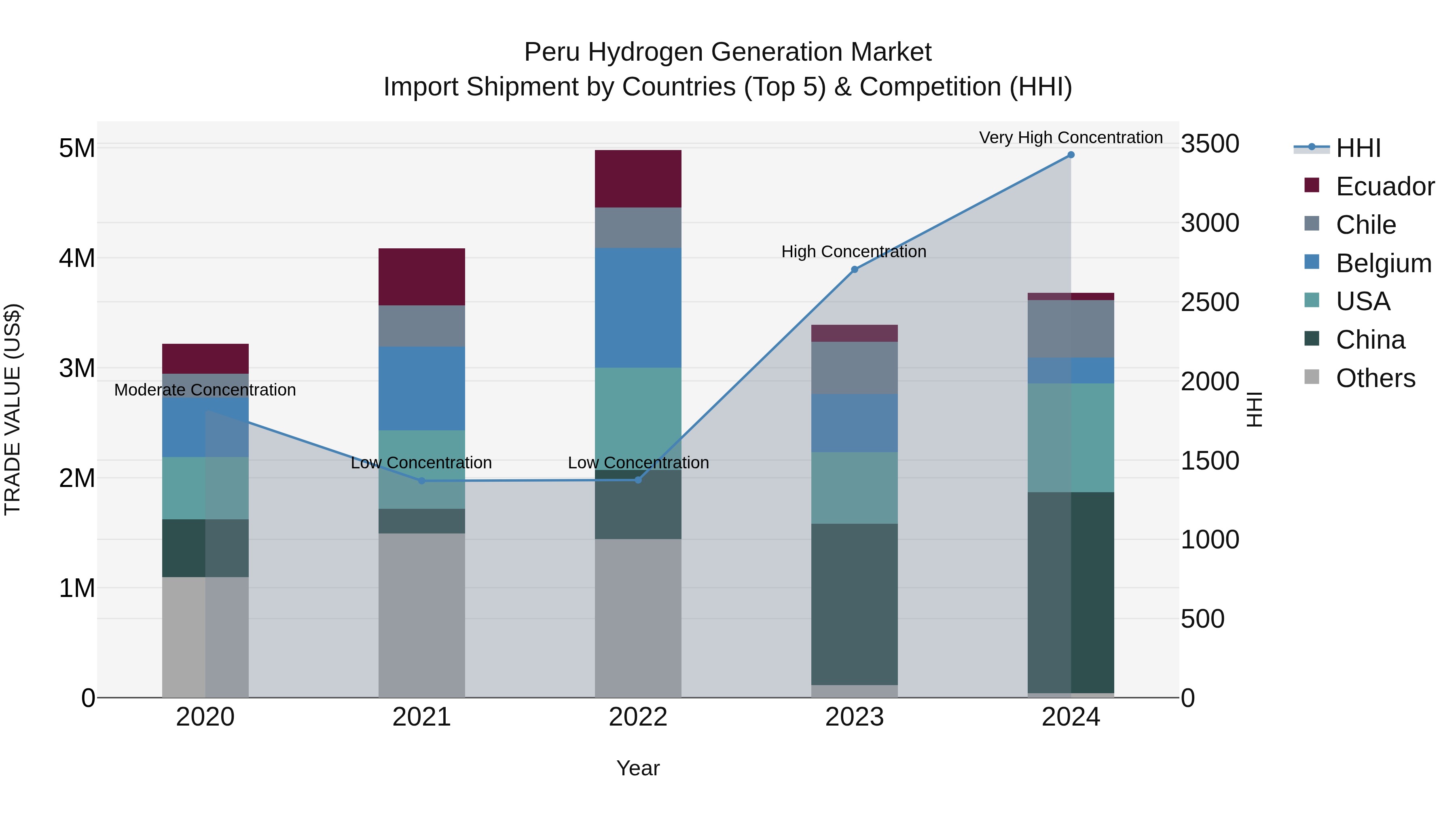Toggle the Chile legend entry
Viewport: 1456px width, 819px height.
pyautogui.click(x=1350, y=225)
